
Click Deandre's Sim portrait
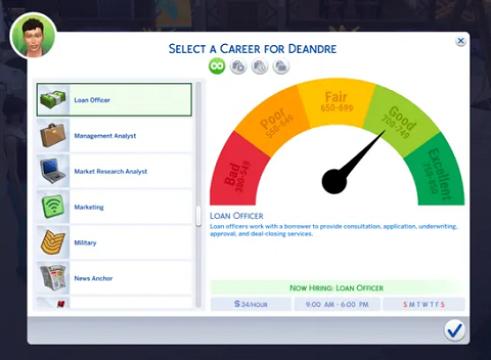(33, 36)
